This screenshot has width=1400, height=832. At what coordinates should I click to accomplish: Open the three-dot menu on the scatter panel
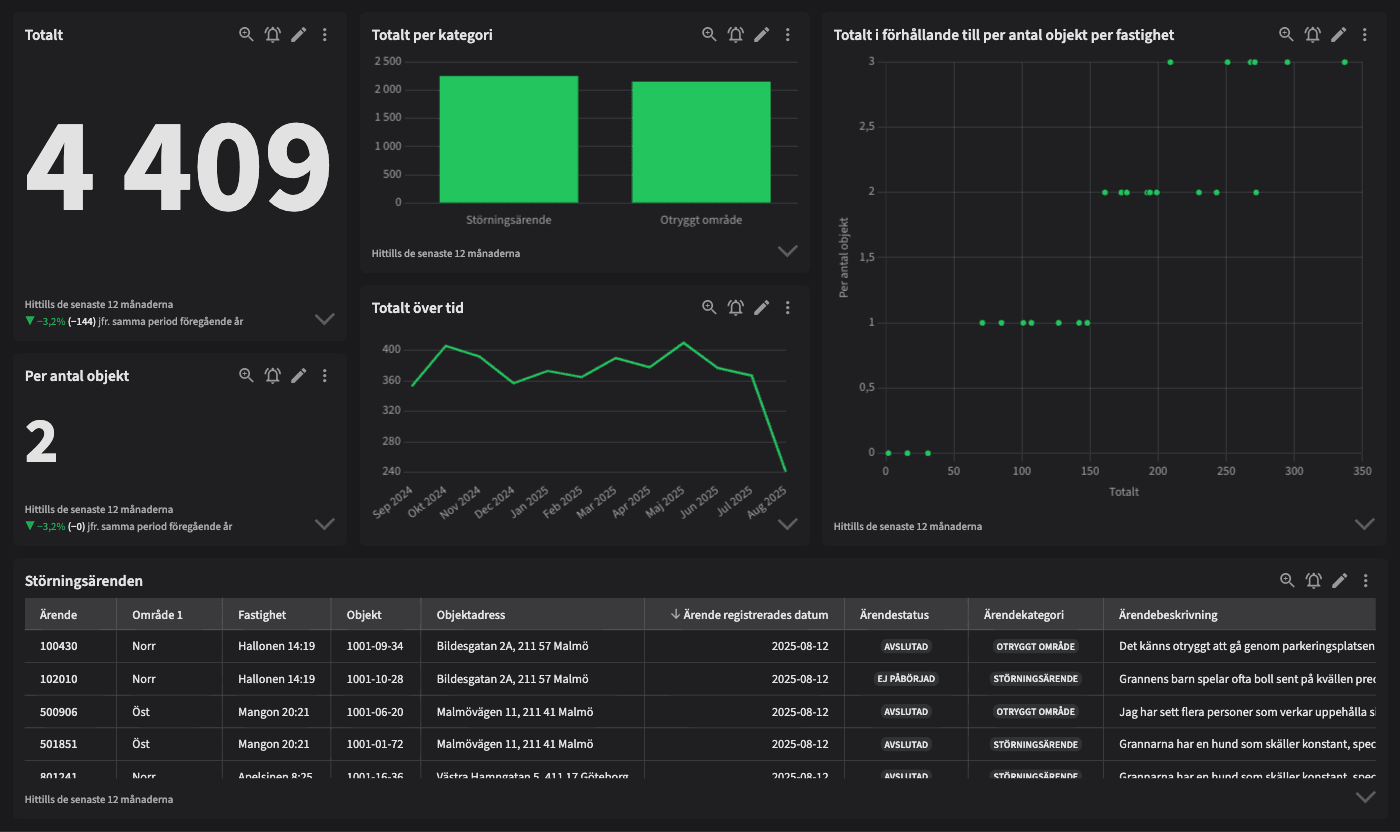pos(1365,35)
